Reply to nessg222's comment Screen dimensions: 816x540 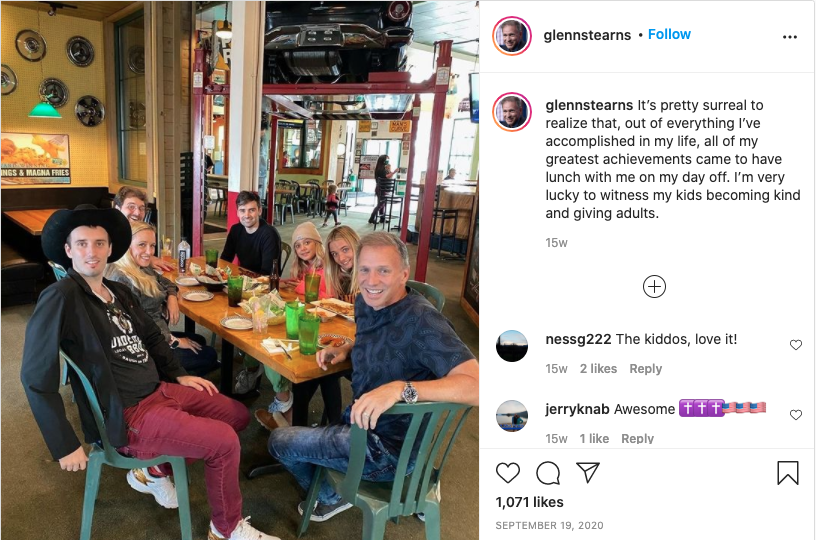645,369
